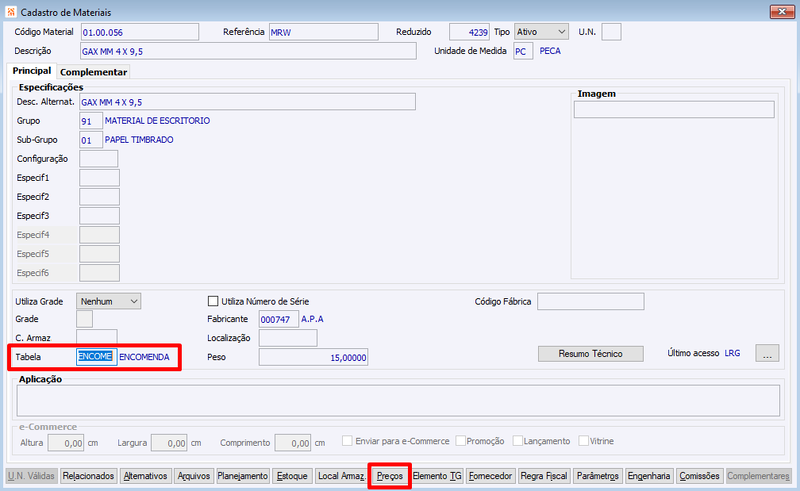Click the ellipsis button next to Último acesso

767,353
